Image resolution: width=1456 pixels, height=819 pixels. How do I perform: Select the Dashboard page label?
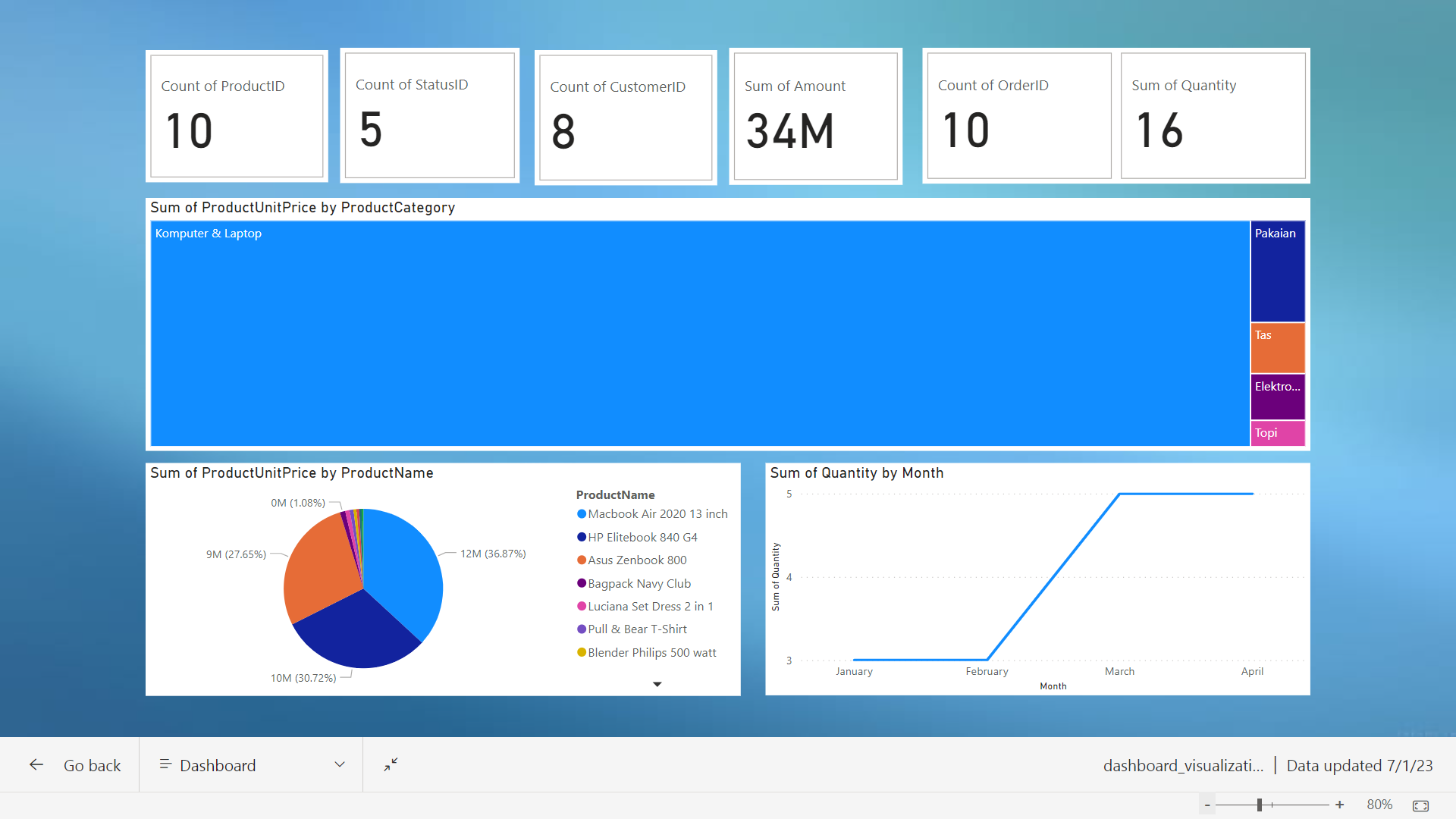point(218,766)
